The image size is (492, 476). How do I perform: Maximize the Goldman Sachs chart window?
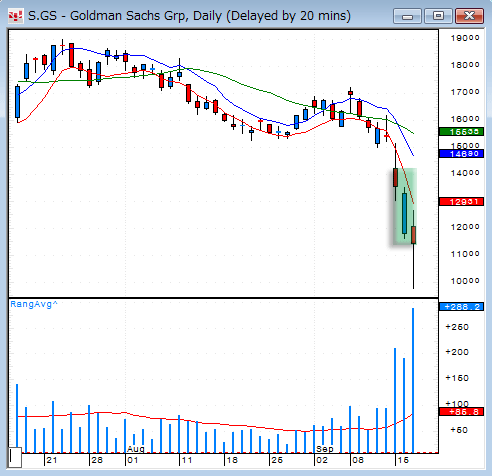438,16
